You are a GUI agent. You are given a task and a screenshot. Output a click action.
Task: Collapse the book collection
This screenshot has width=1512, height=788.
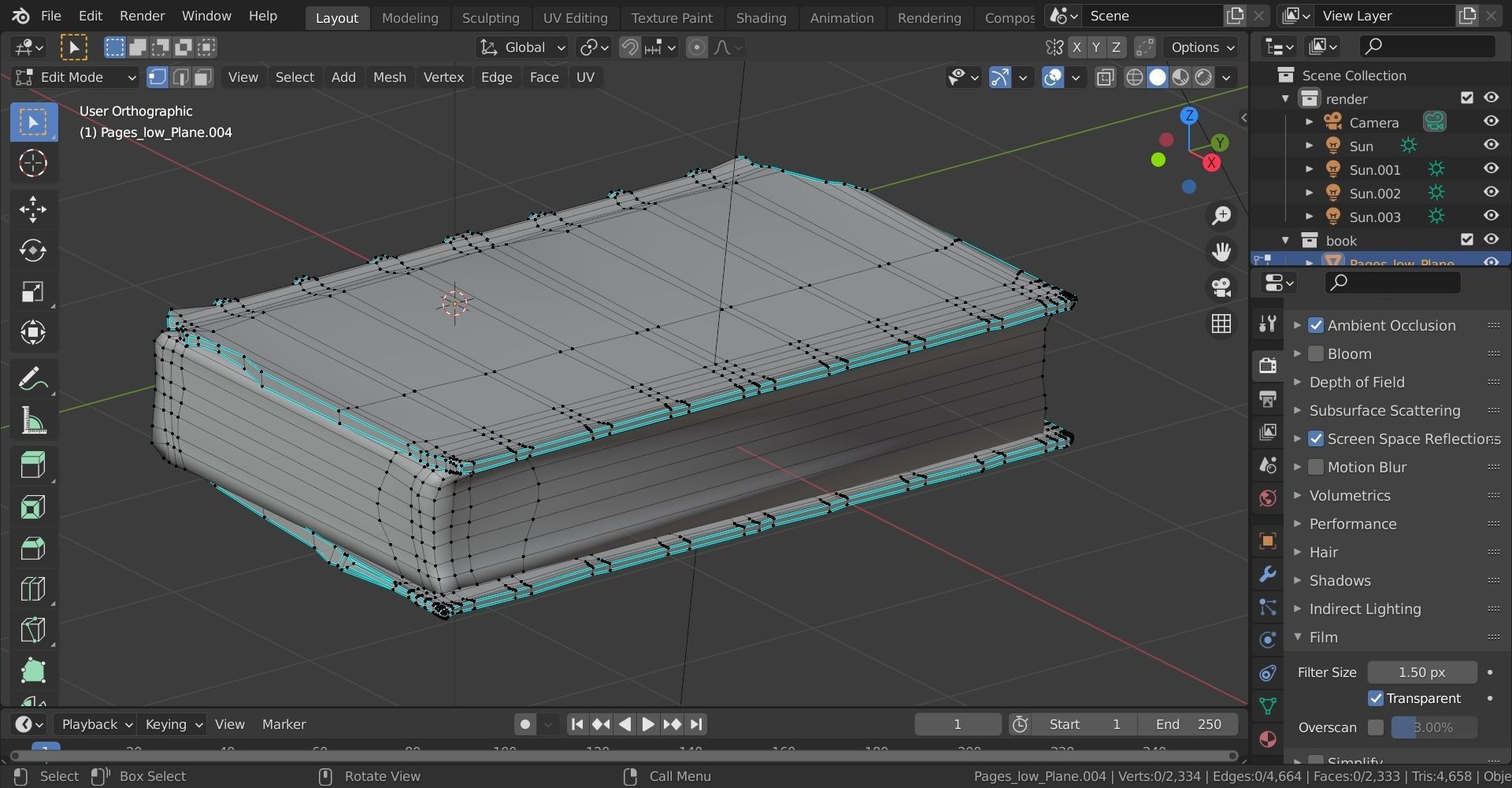point(1285,240)
